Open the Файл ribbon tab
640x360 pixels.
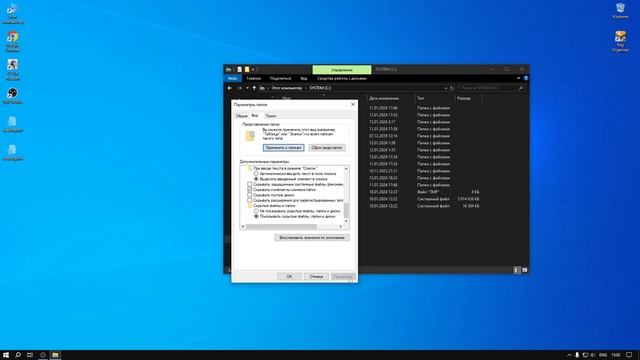point(233,78)
